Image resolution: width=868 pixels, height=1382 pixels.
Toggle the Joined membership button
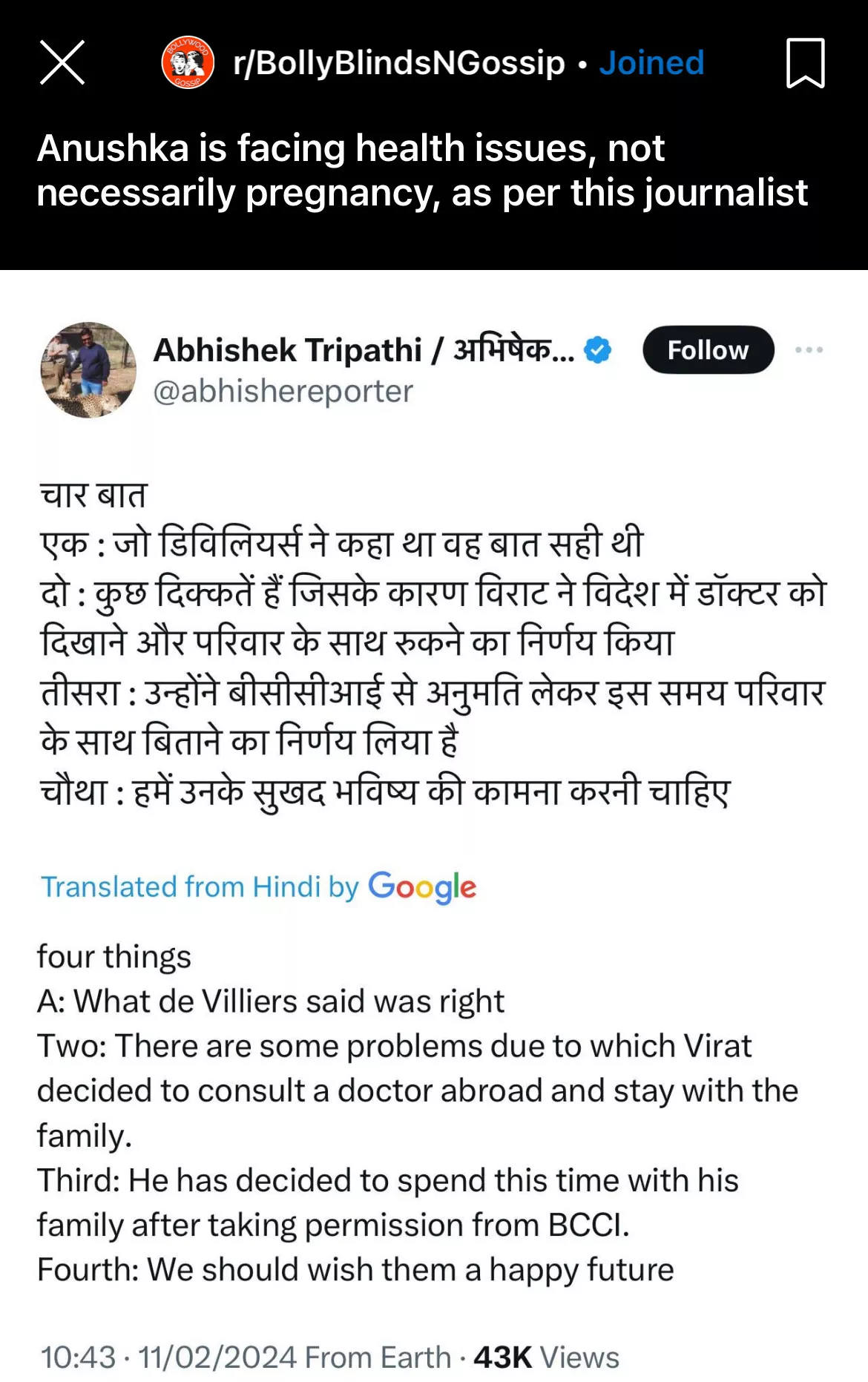(x=651, y=63)
